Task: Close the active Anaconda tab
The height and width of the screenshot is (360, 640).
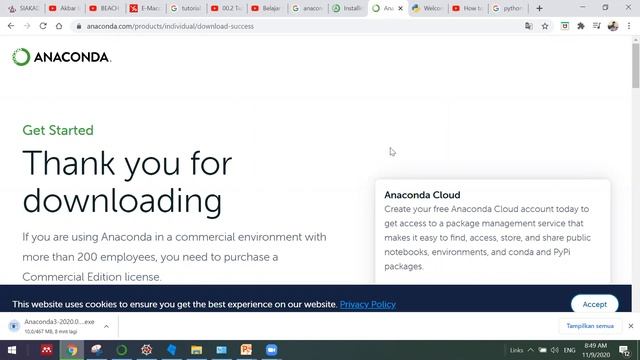Action: pos(400,8)
